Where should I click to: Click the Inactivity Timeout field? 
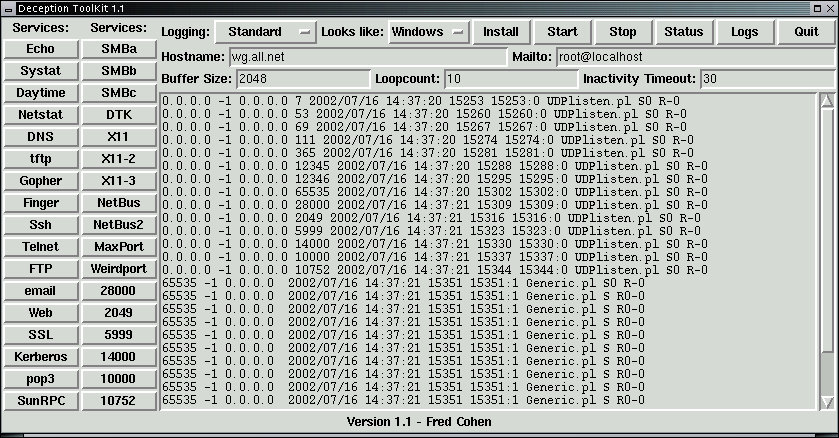click(764, 79)
